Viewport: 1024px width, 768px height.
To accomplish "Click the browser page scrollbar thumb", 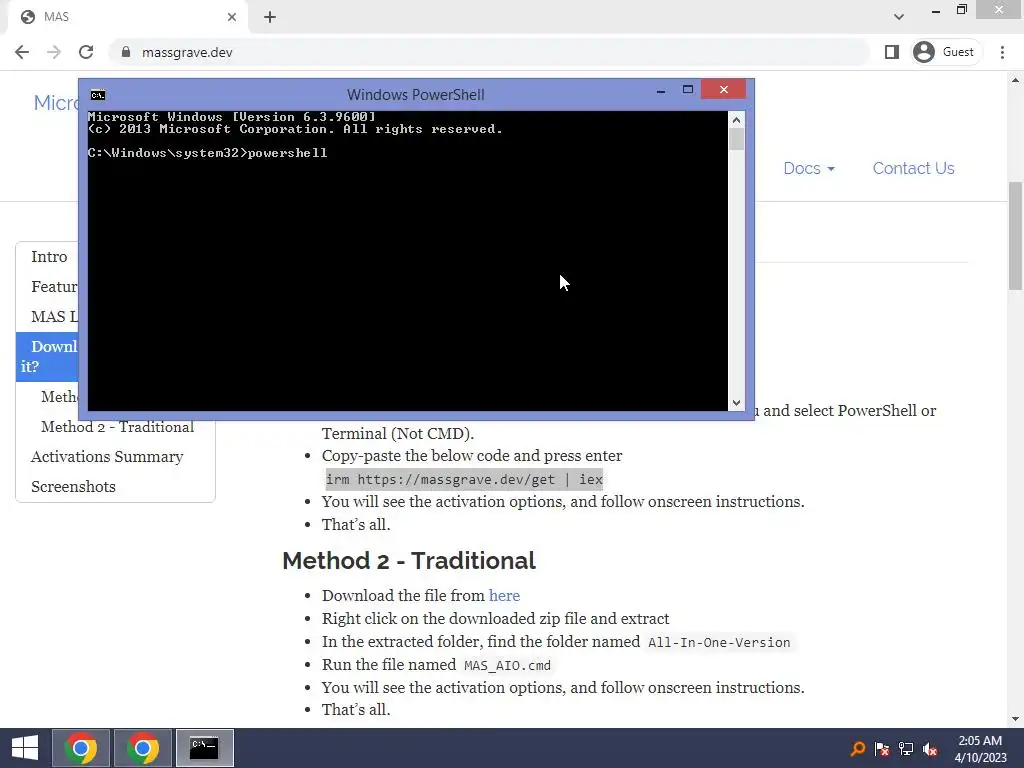I will coord(1016,235).
